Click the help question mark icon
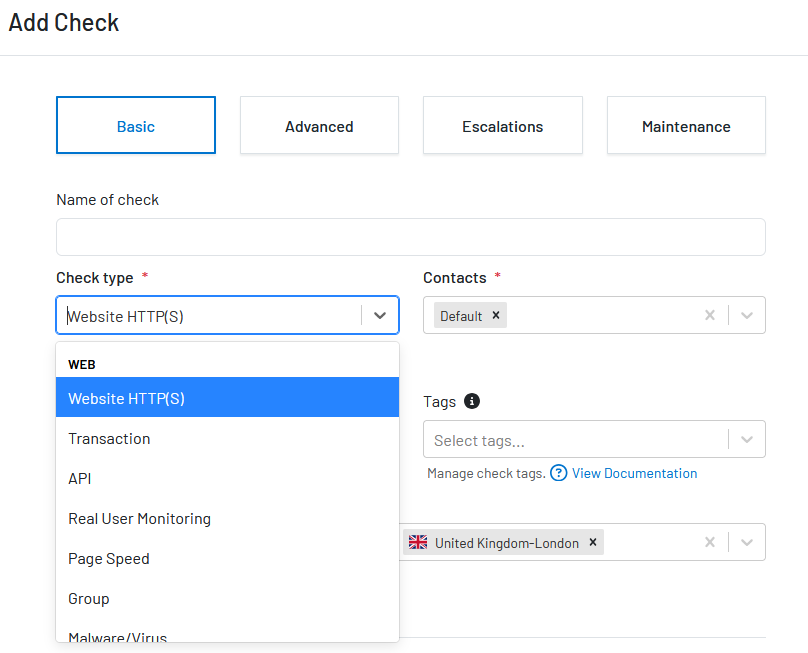The image size is (808, 653). 558,473
